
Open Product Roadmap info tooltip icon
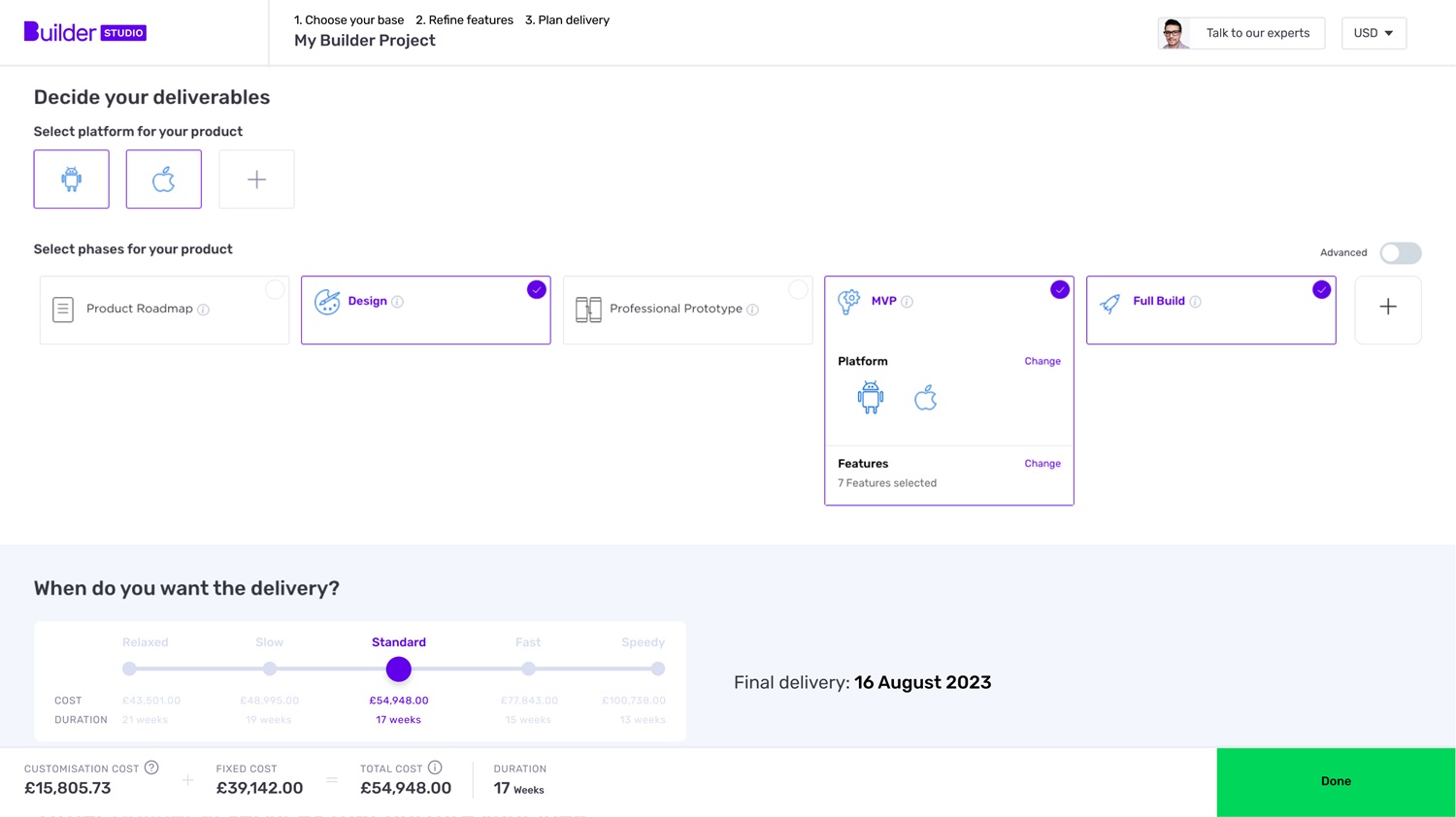coord(203,310)
